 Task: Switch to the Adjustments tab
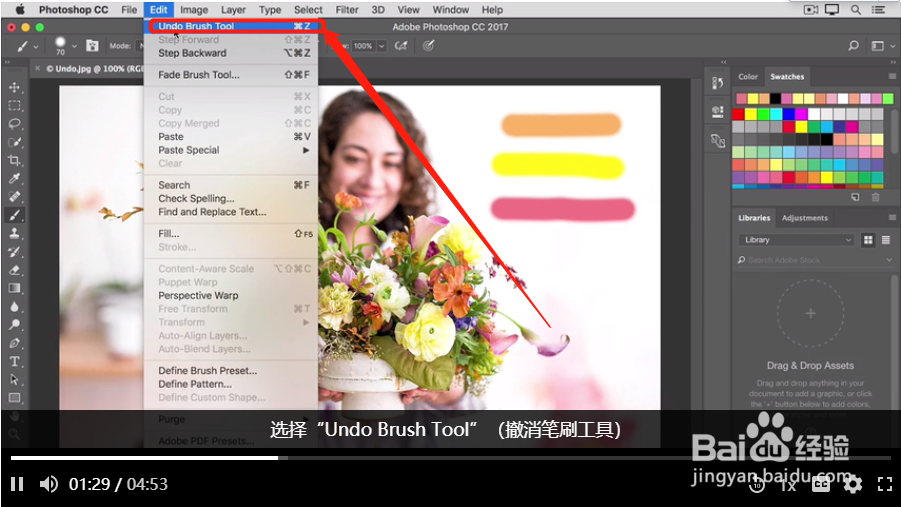tap(804, 218)
